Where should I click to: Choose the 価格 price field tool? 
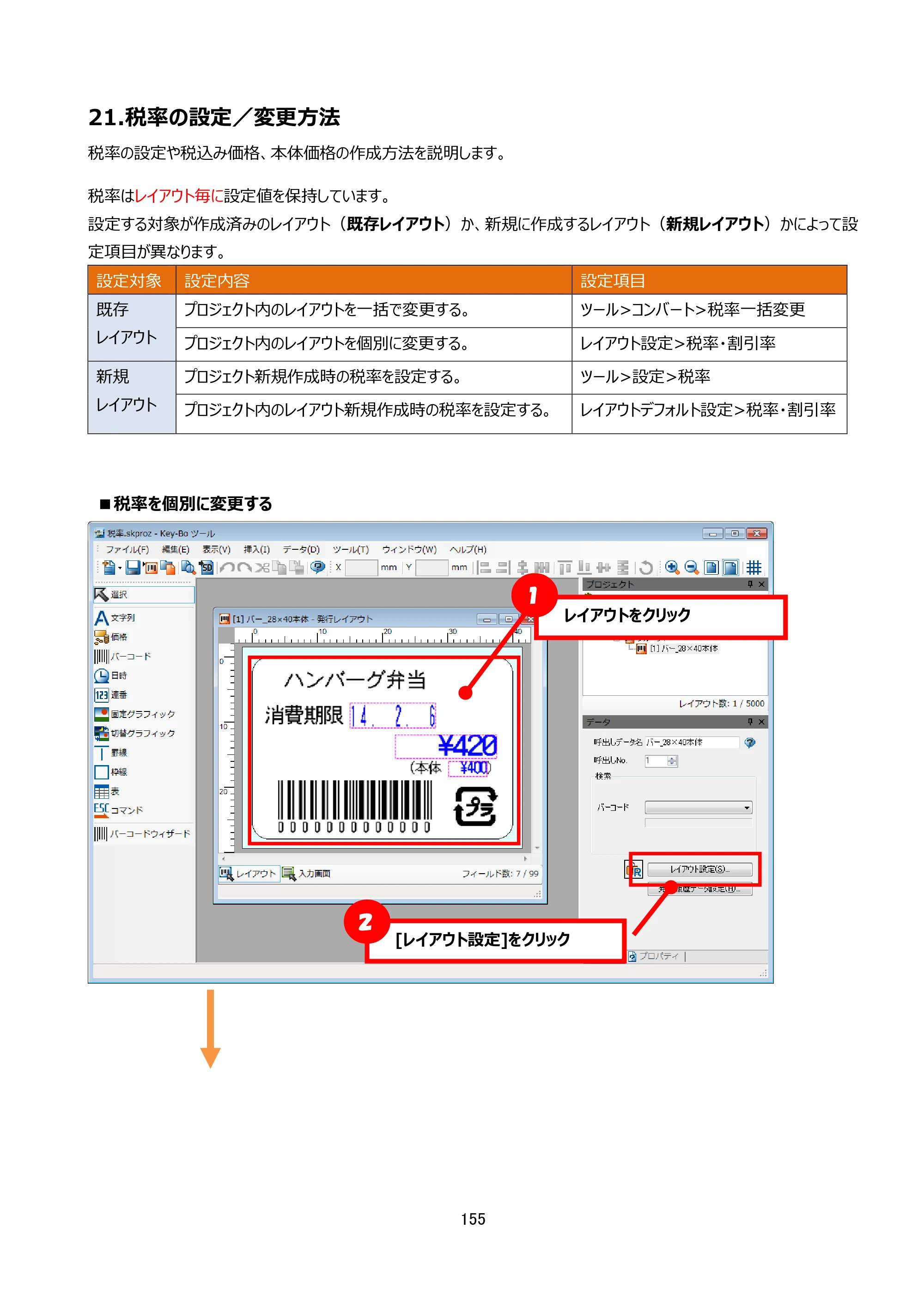point(111,637)
